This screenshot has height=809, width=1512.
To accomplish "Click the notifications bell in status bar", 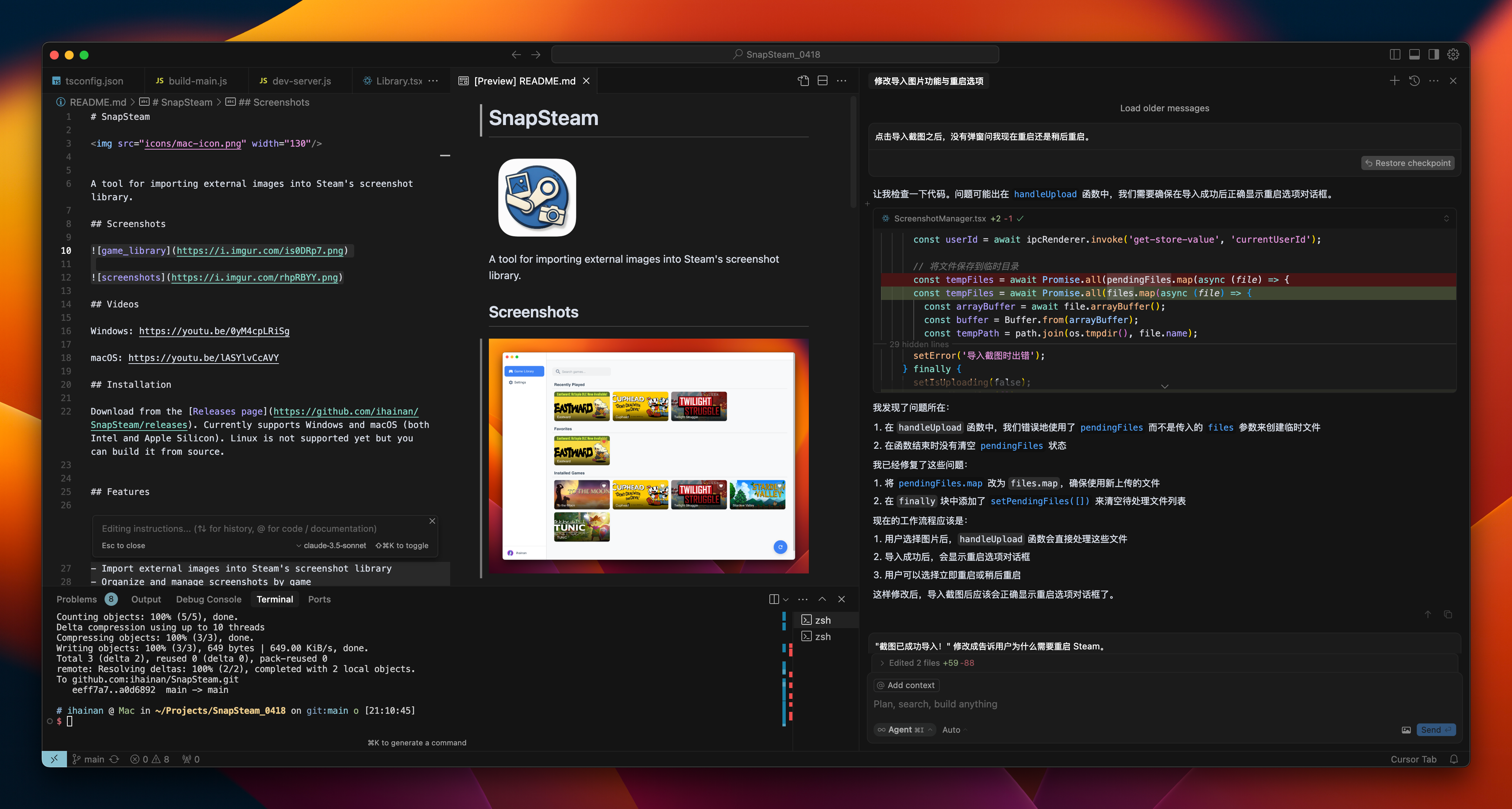I will pos(1454,759).
